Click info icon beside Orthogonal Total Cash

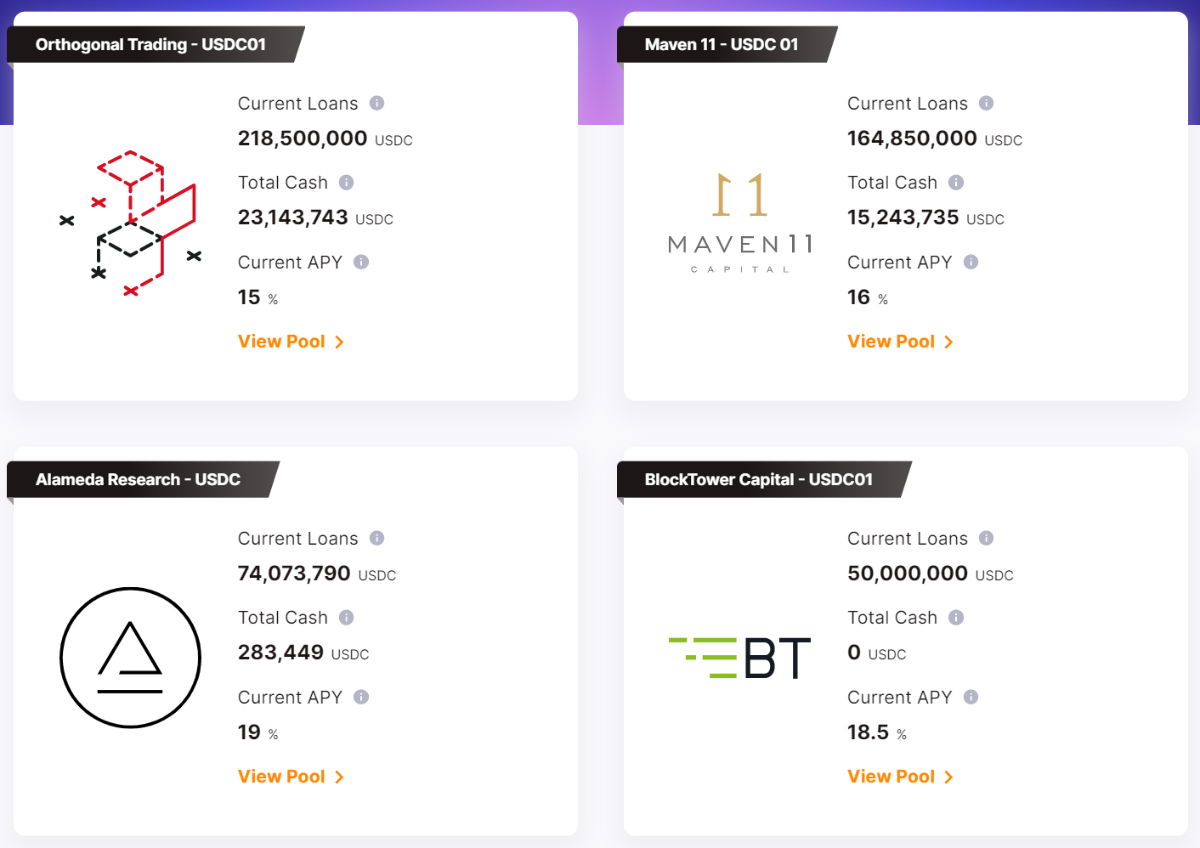346,182
